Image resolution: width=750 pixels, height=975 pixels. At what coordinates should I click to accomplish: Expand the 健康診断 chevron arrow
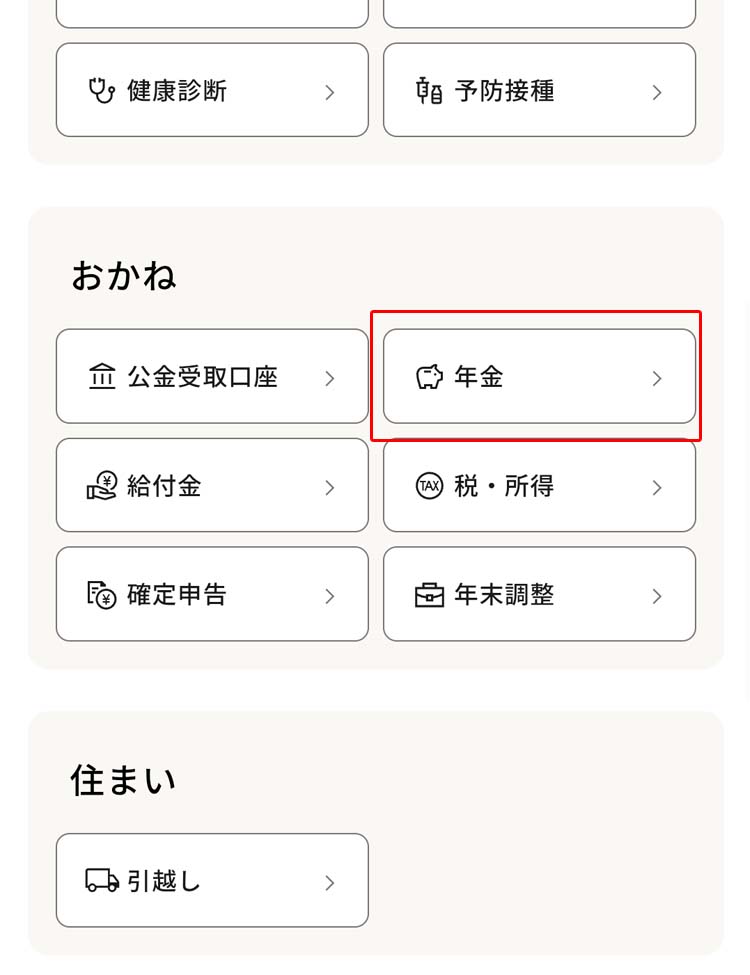point(330,92)
